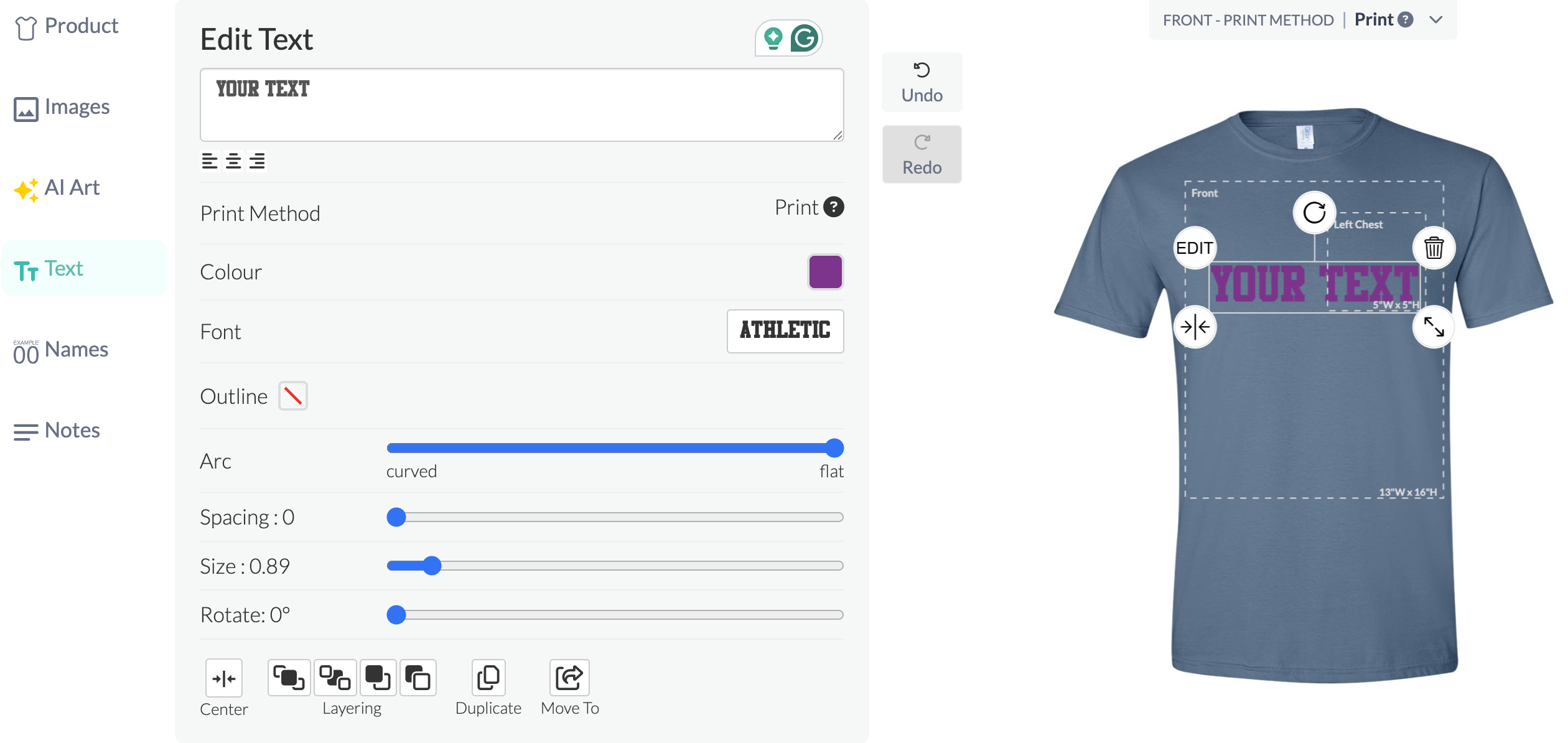This screenshot has width=1568, height=743.
Task: Click the rotate handle on the shirt text
Action: [1314, 213]
